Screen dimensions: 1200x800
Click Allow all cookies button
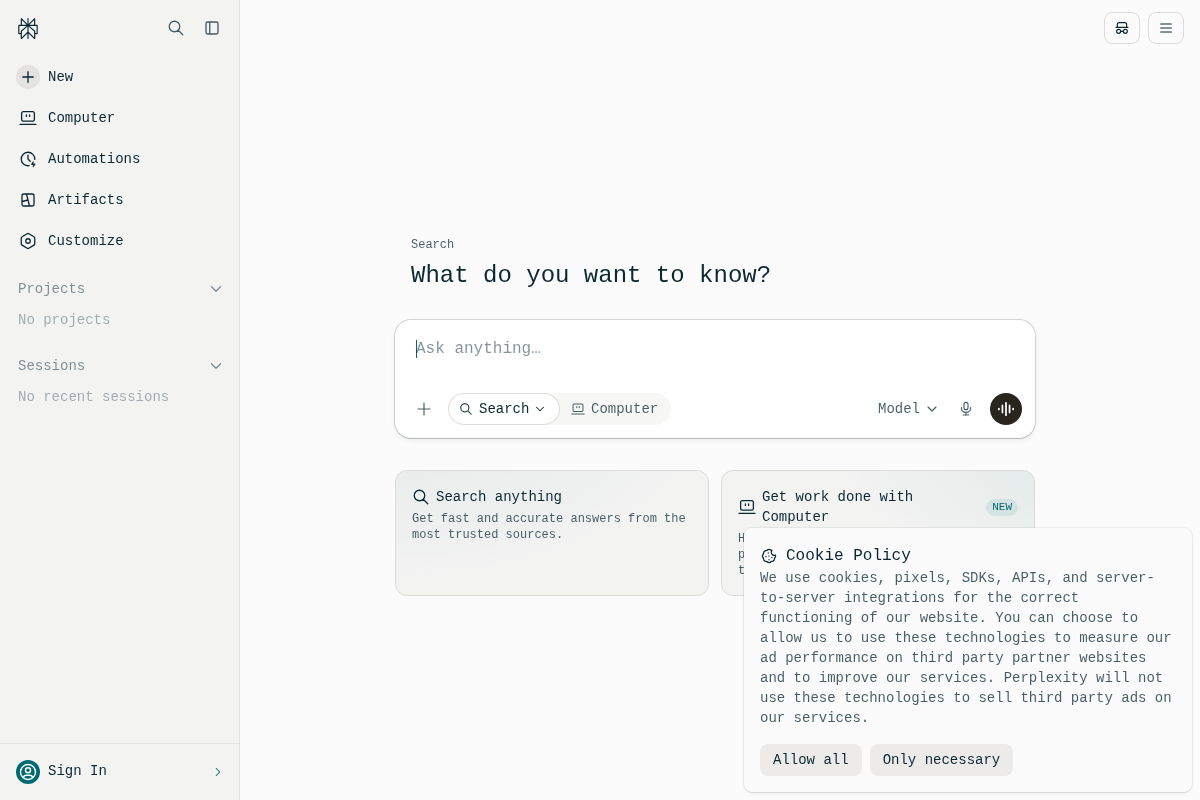pos(811,760)
